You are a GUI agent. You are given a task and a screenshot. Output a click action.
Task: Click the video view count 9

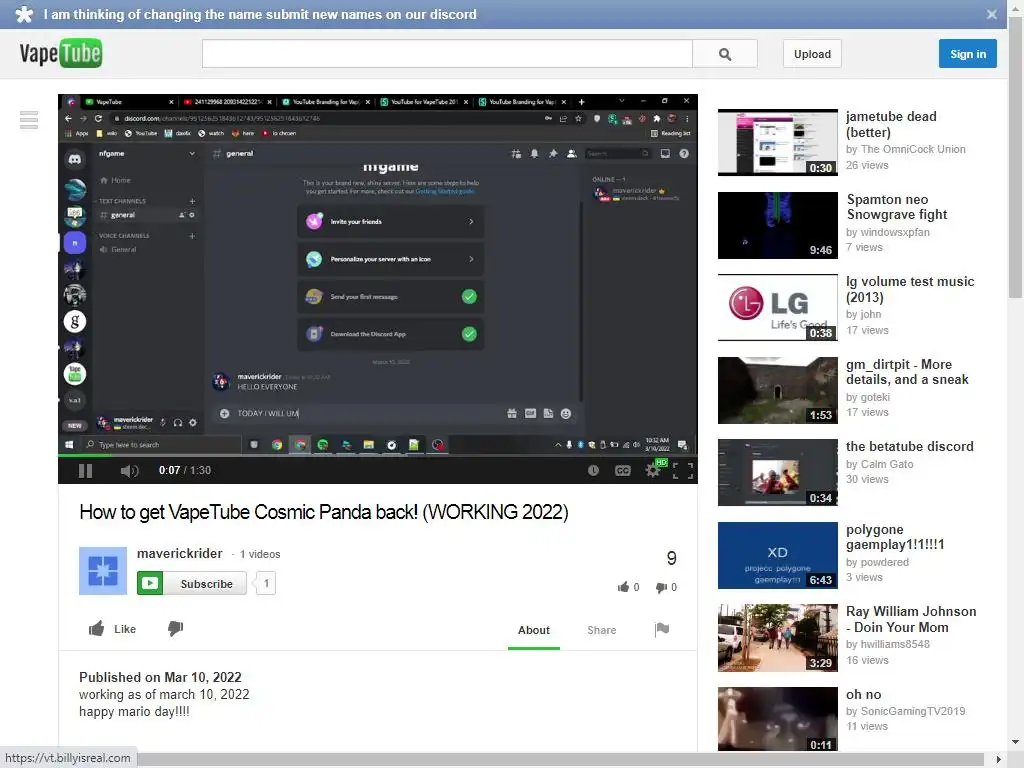671,558
